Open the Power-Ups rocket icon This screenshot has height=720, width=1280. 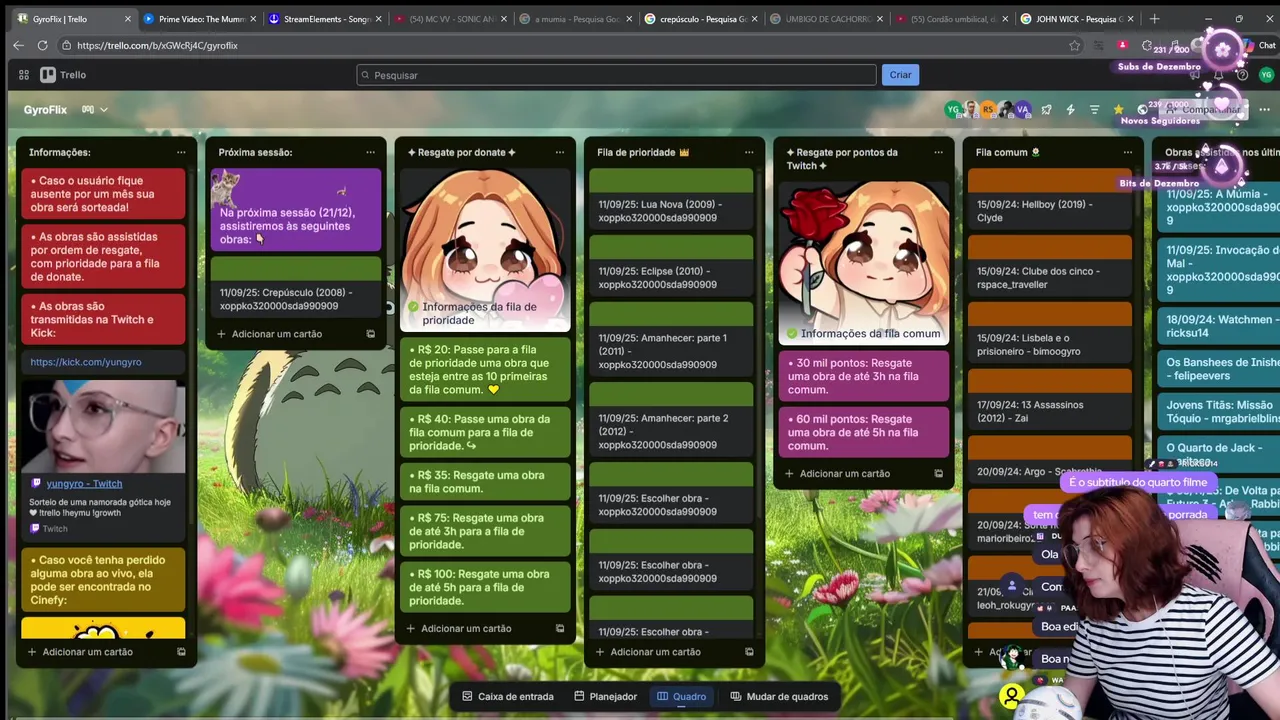[x=1046, y=110]
